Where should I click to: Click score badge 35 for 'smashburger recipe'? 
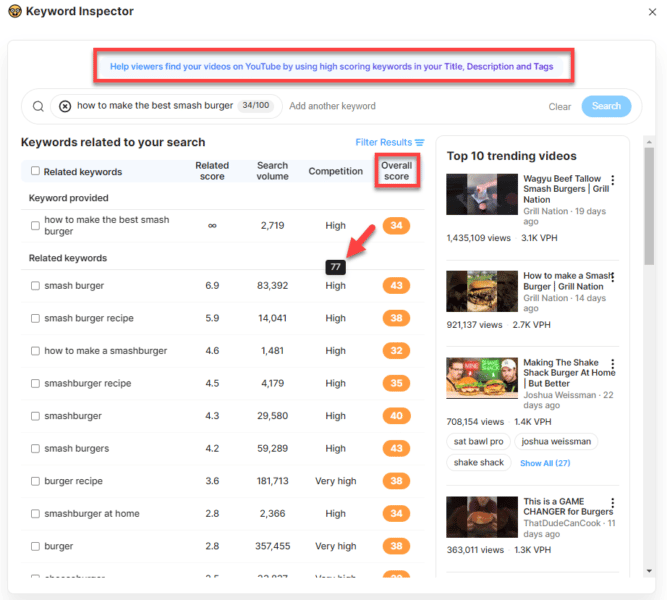click(x=396, y=383)
